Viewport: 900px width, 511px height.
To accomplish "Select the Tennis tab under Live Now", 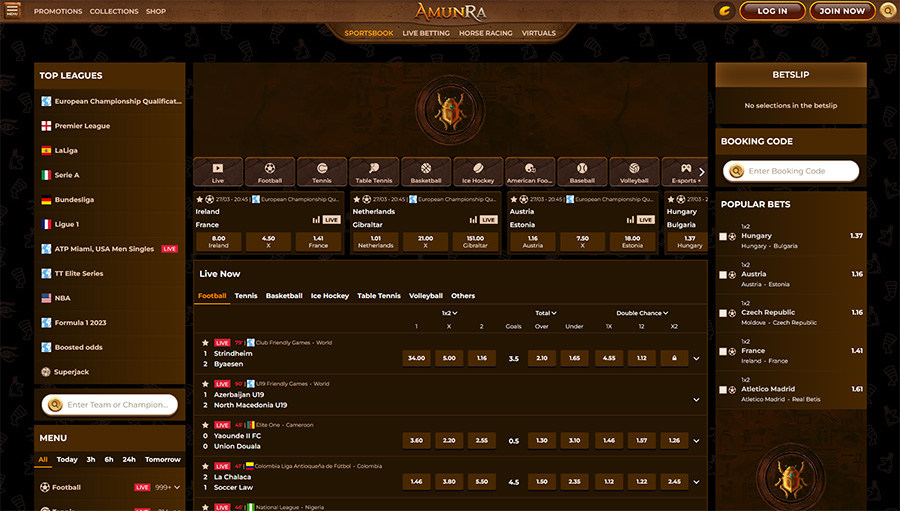I will click(246, 296).
